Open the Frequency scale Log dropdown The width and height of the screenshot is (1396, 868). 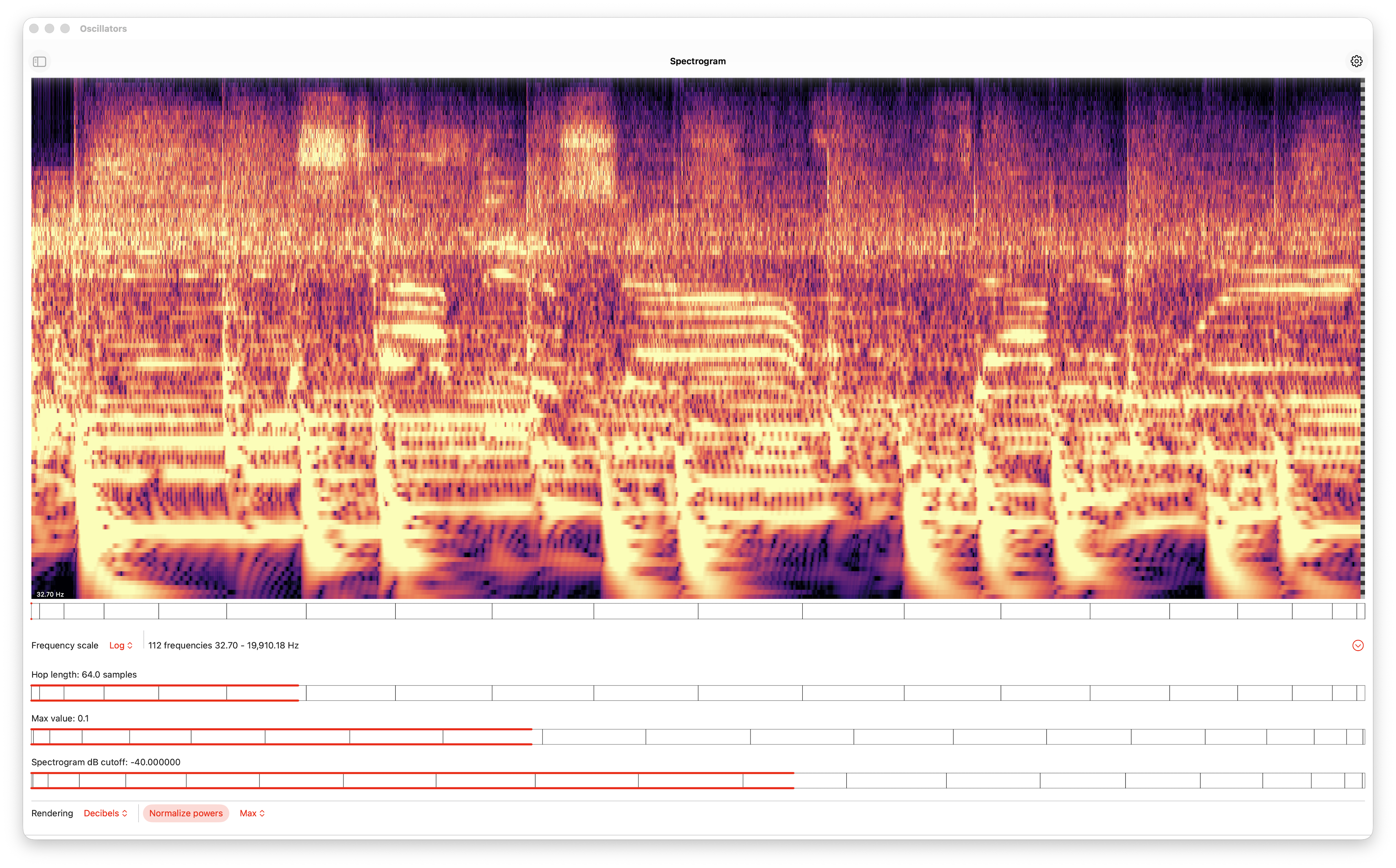[x=121, y=645]
